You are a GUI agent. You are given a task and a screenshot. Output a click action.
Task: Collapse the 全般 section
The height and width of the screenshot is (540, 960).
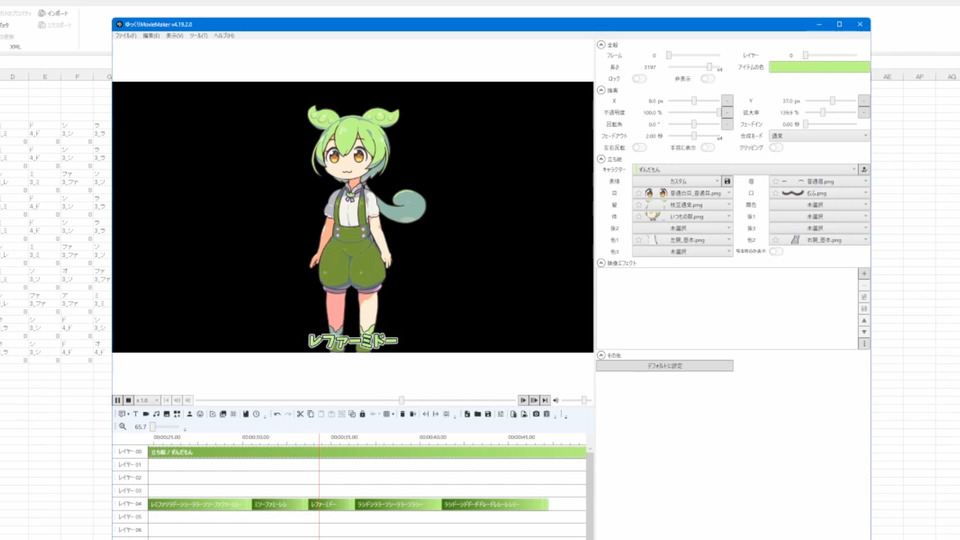601,45
